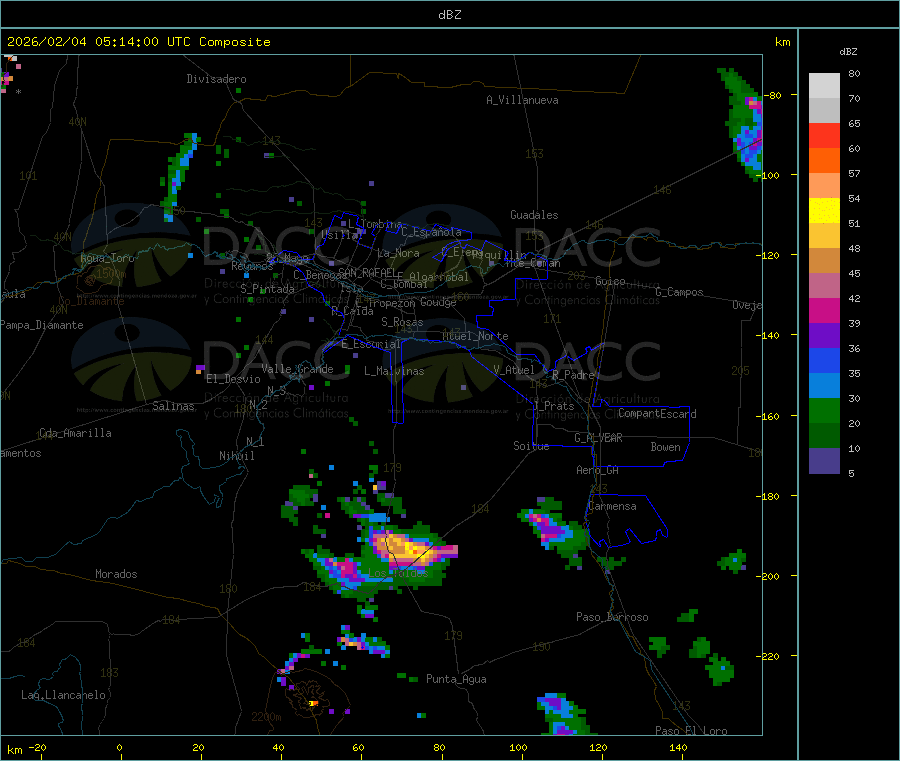Click the Nihuil label

click(x=237, y=456)
